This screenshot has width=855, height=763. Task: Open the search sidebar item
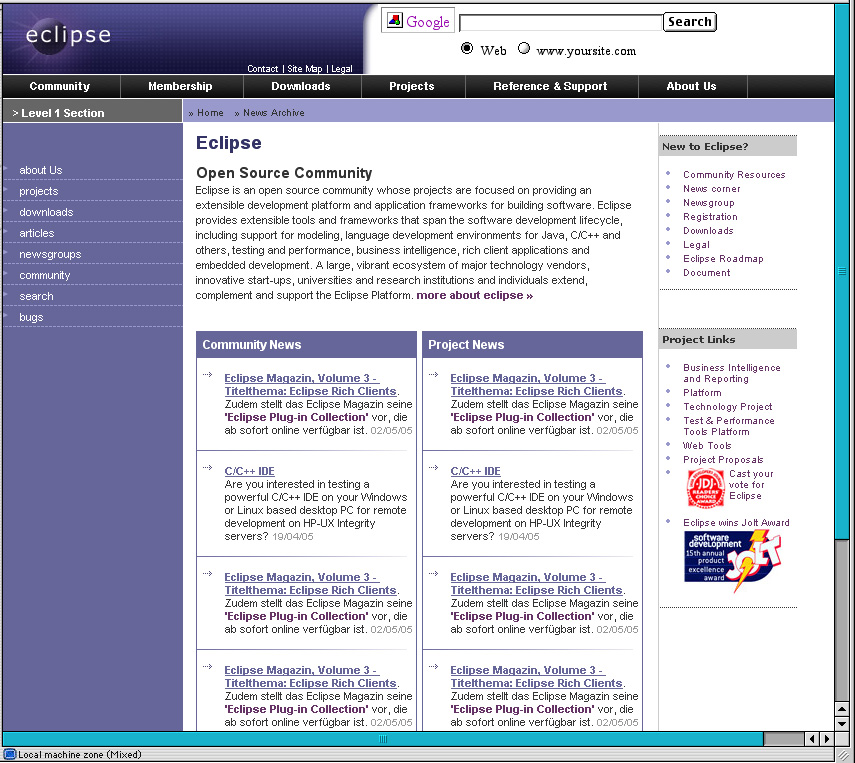click(x=37, y=296)
